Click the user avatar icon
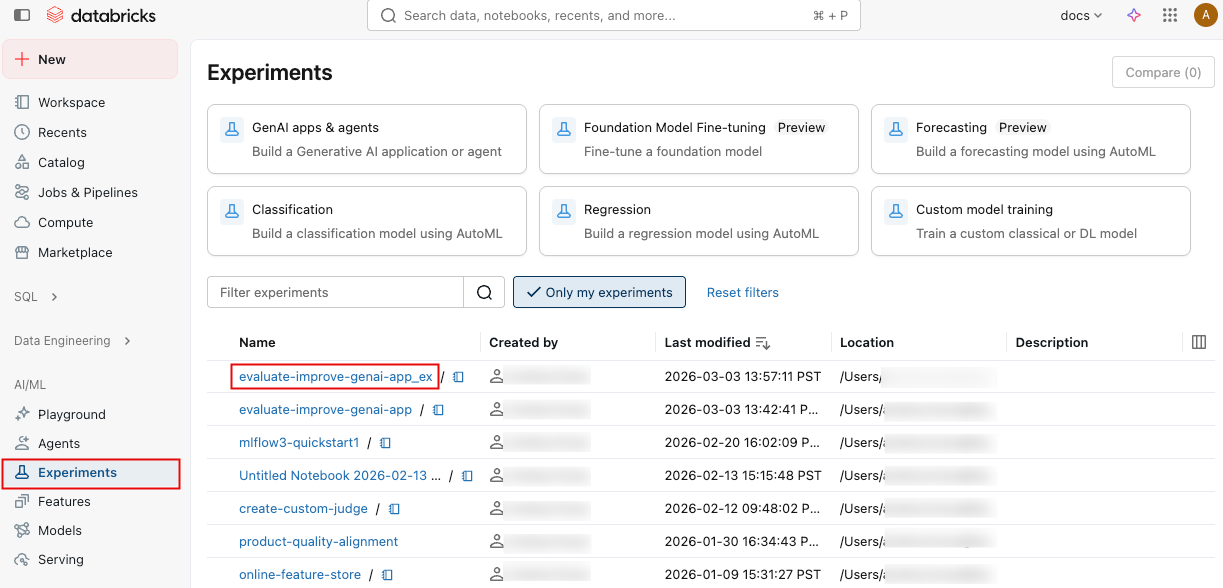Screen dimensions: 1223x588 pyautogui.click(x=1205, y=16)
